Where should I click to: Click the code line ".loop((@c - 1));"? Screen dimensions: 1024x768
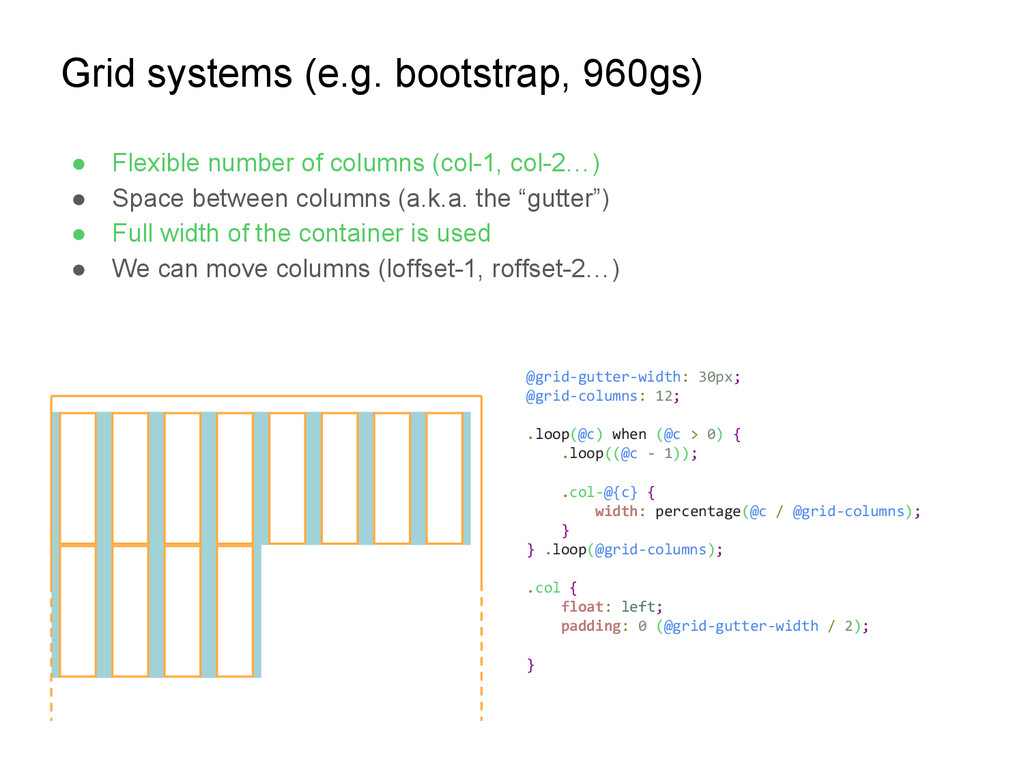(630, 454)
